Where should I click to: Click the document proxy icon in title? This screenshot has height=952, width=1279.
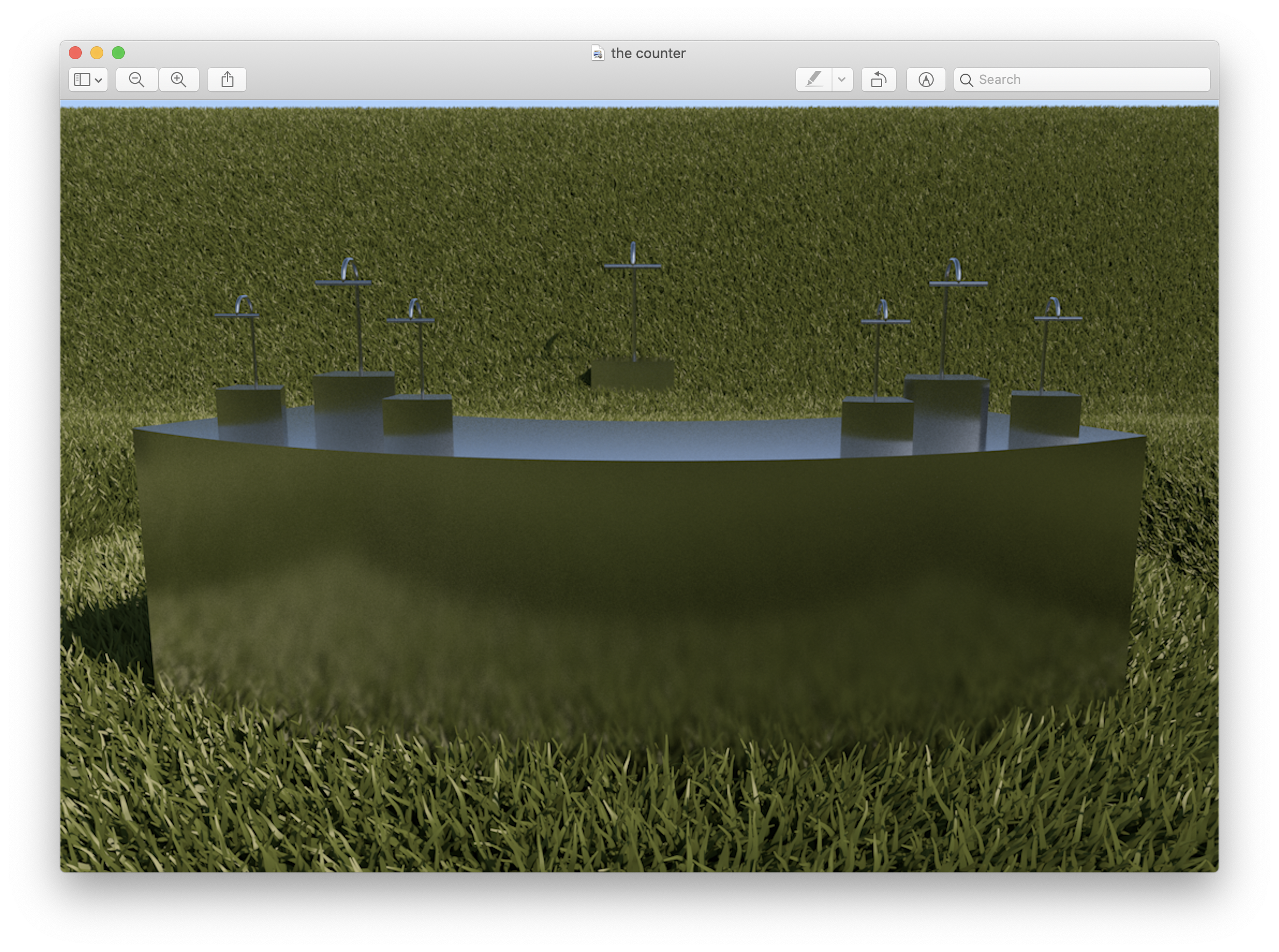click(x=598, y=53)
